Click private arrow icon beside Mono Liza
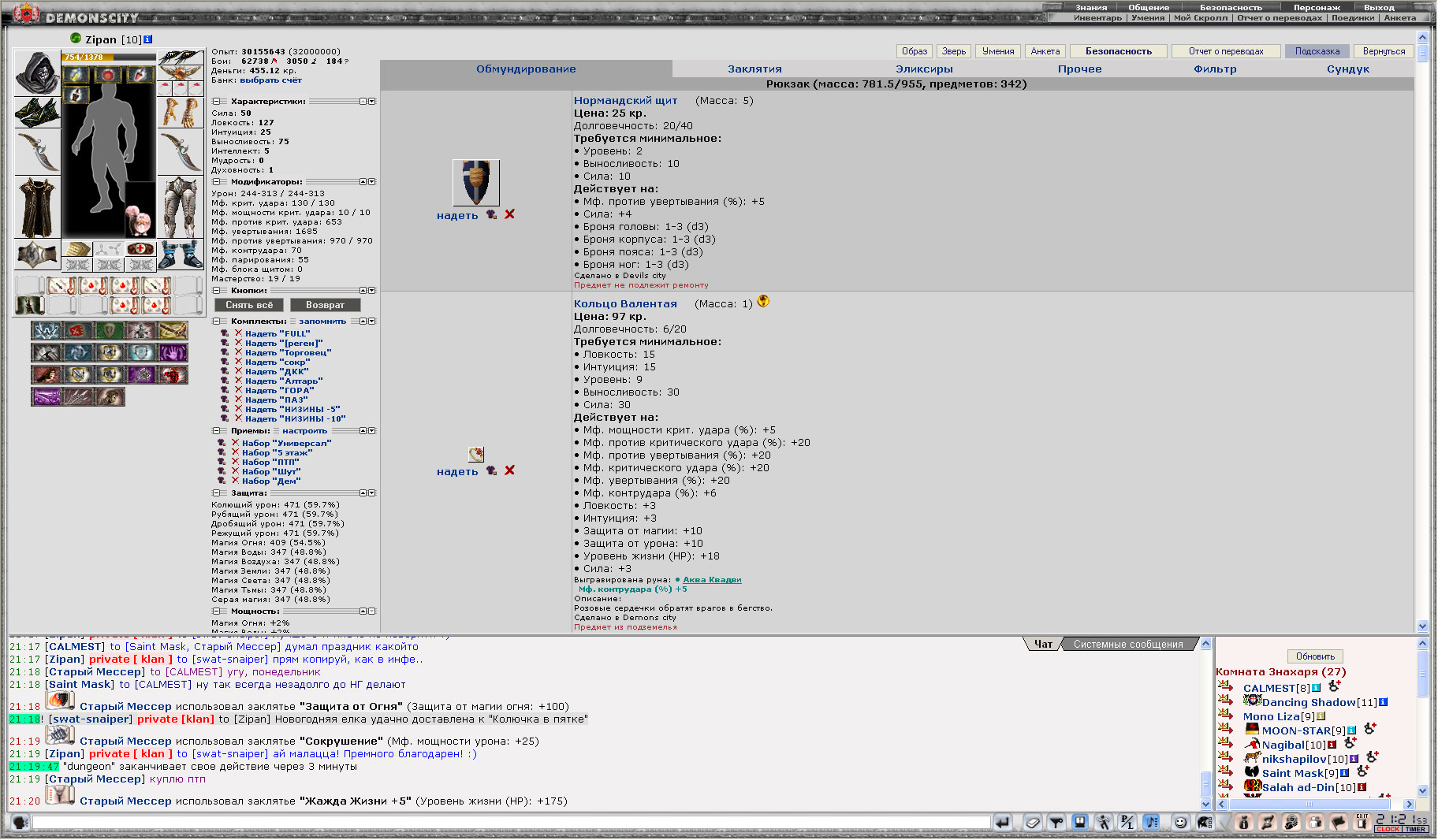This screenshot has height=840, width=1438. tap(1225, 715)
